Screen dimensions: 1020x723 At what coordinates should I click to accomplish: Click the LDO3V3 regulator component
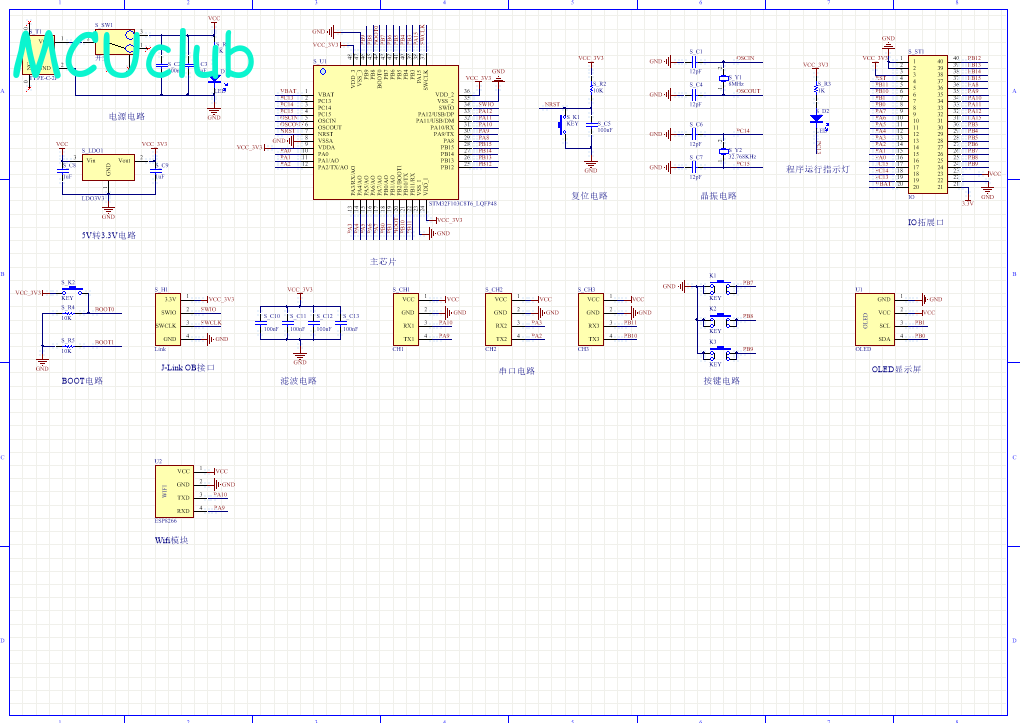[x=108, y=168]
